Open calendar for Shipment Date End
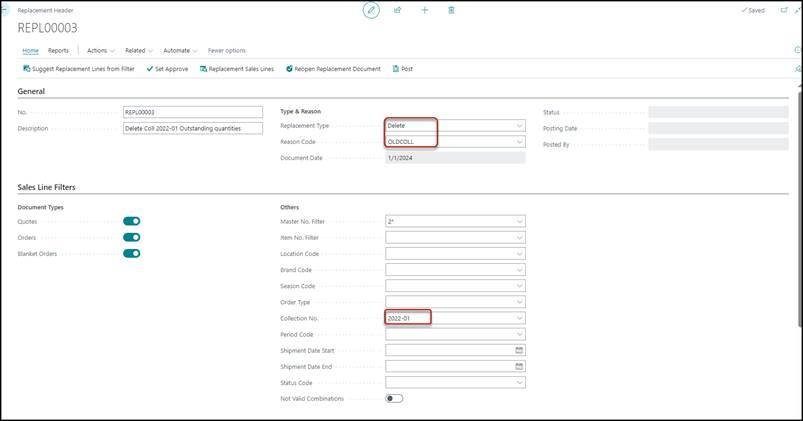This screenshot has width=803, height=421. [x=519, y=366]
